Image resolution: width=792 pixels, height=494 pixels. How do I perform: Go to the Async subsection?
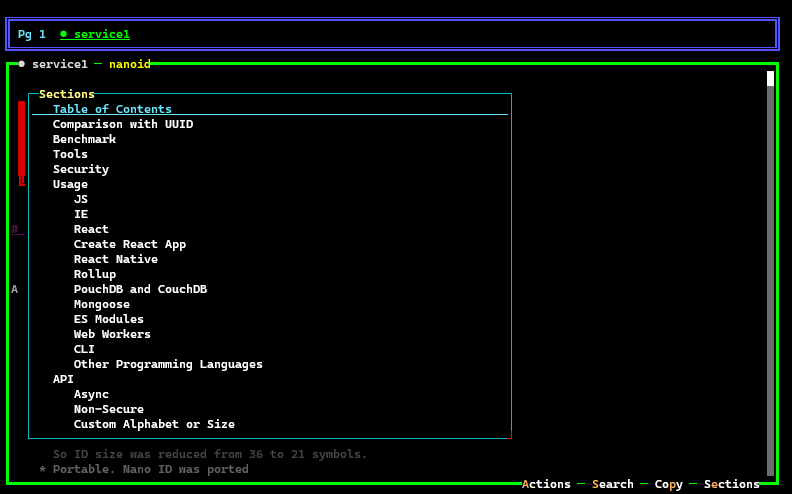(91, 394)
